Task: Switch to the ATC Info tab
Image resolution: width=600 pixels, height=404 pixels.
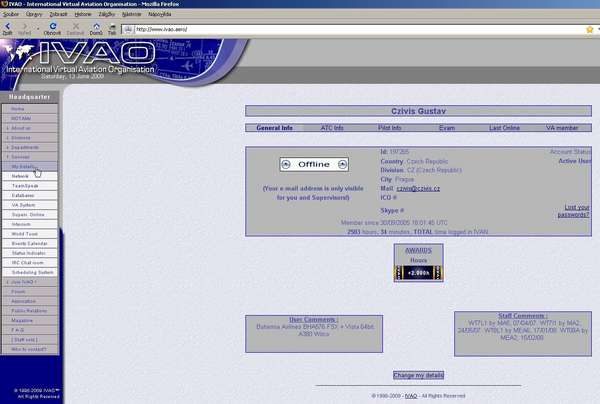Action: tap(332, 128)
